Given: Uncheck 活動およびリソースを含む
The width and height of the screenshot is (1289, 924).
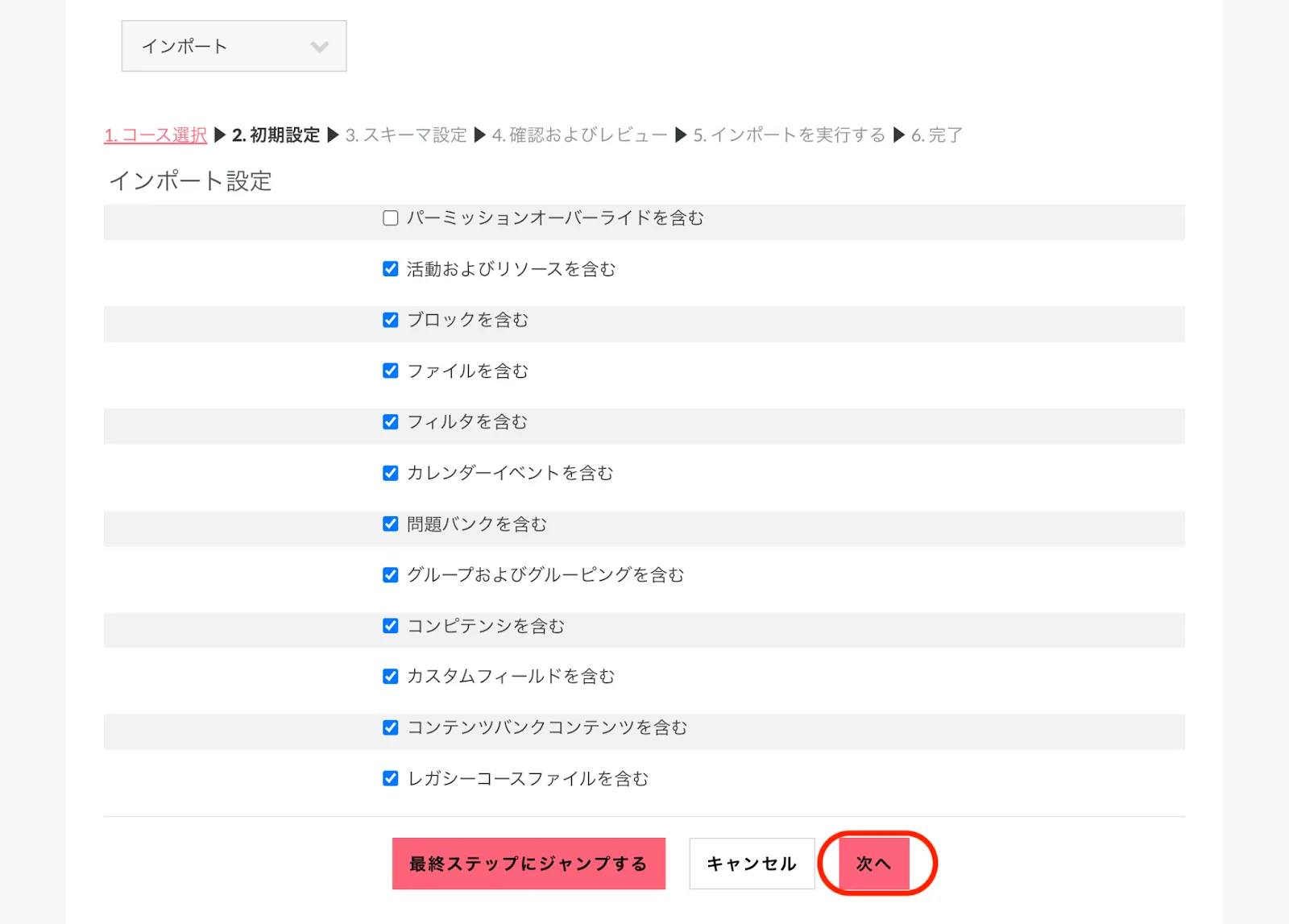Looking at the screenshot, I should pos(391,269).
